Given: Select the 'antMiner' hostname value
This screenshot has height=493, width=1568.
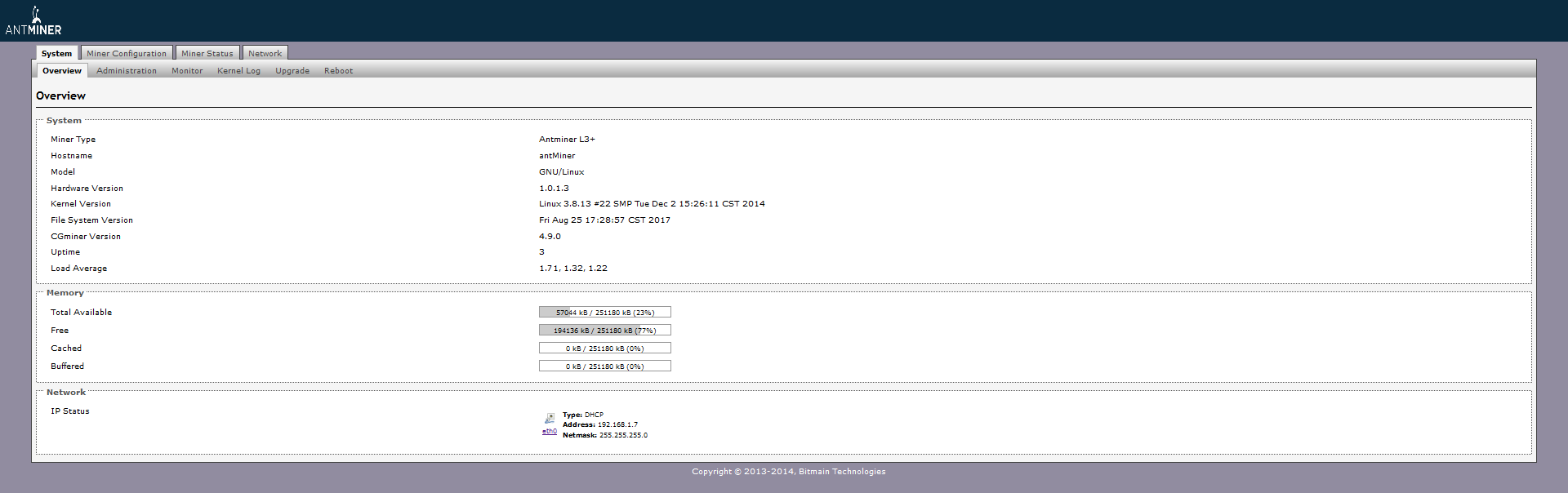Looking at the screenshot, I should click(557, 156).
